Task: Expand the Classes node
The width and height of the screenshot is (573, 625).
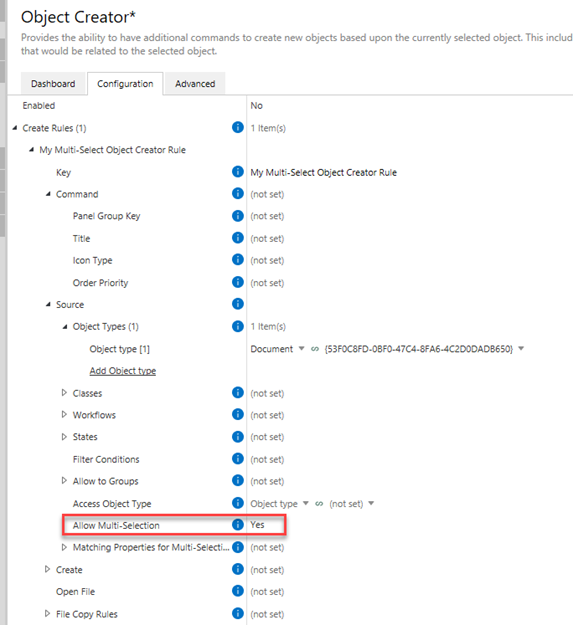Action: click(x=64, y=393)
